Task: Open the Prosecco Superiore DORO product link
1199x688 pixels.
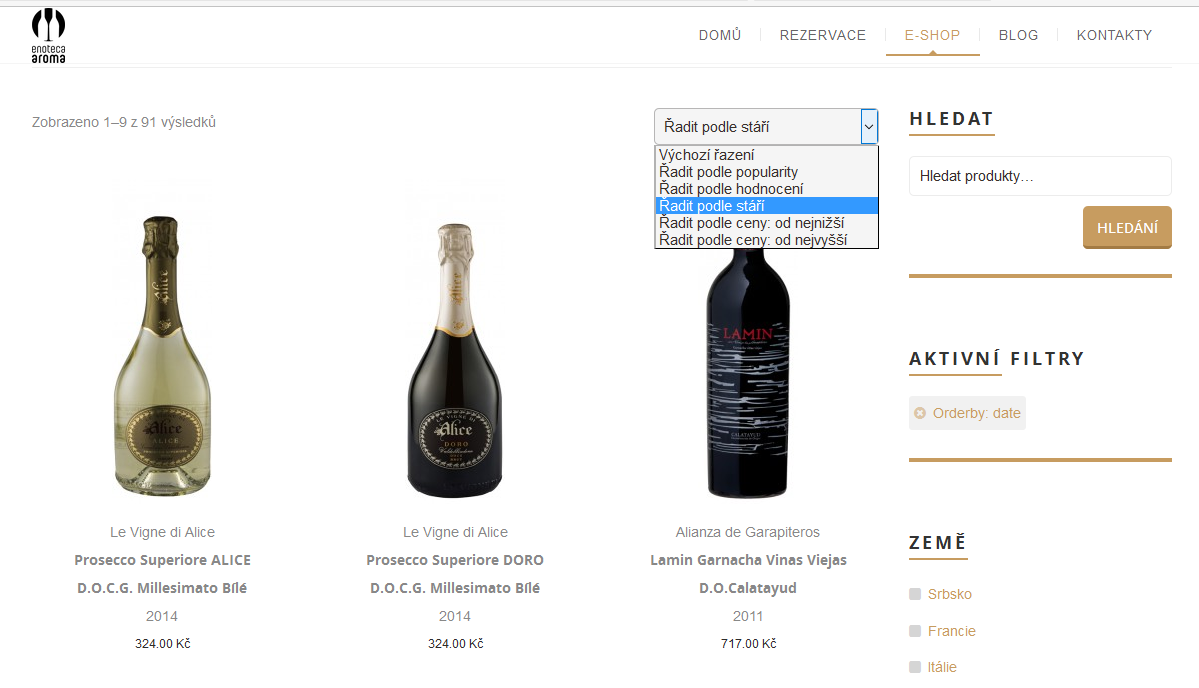Action: pos(455,574)
